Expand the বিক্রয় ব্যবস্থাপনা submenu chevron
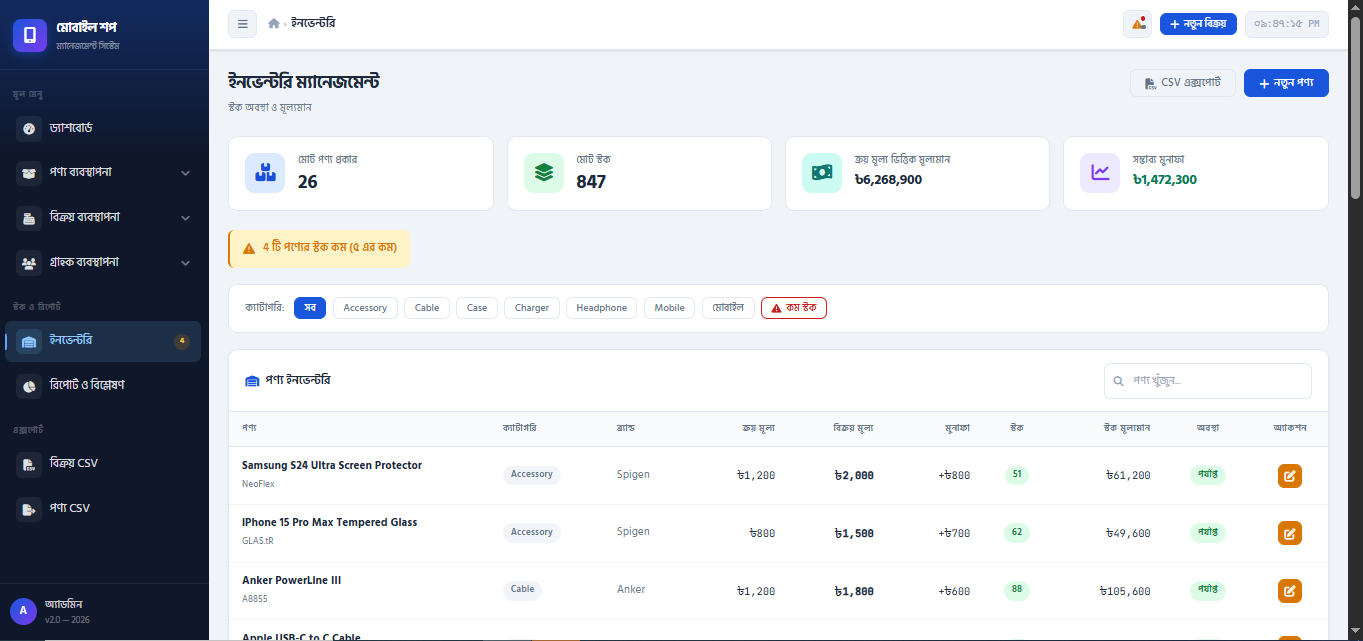 click(x=185, y=217)
